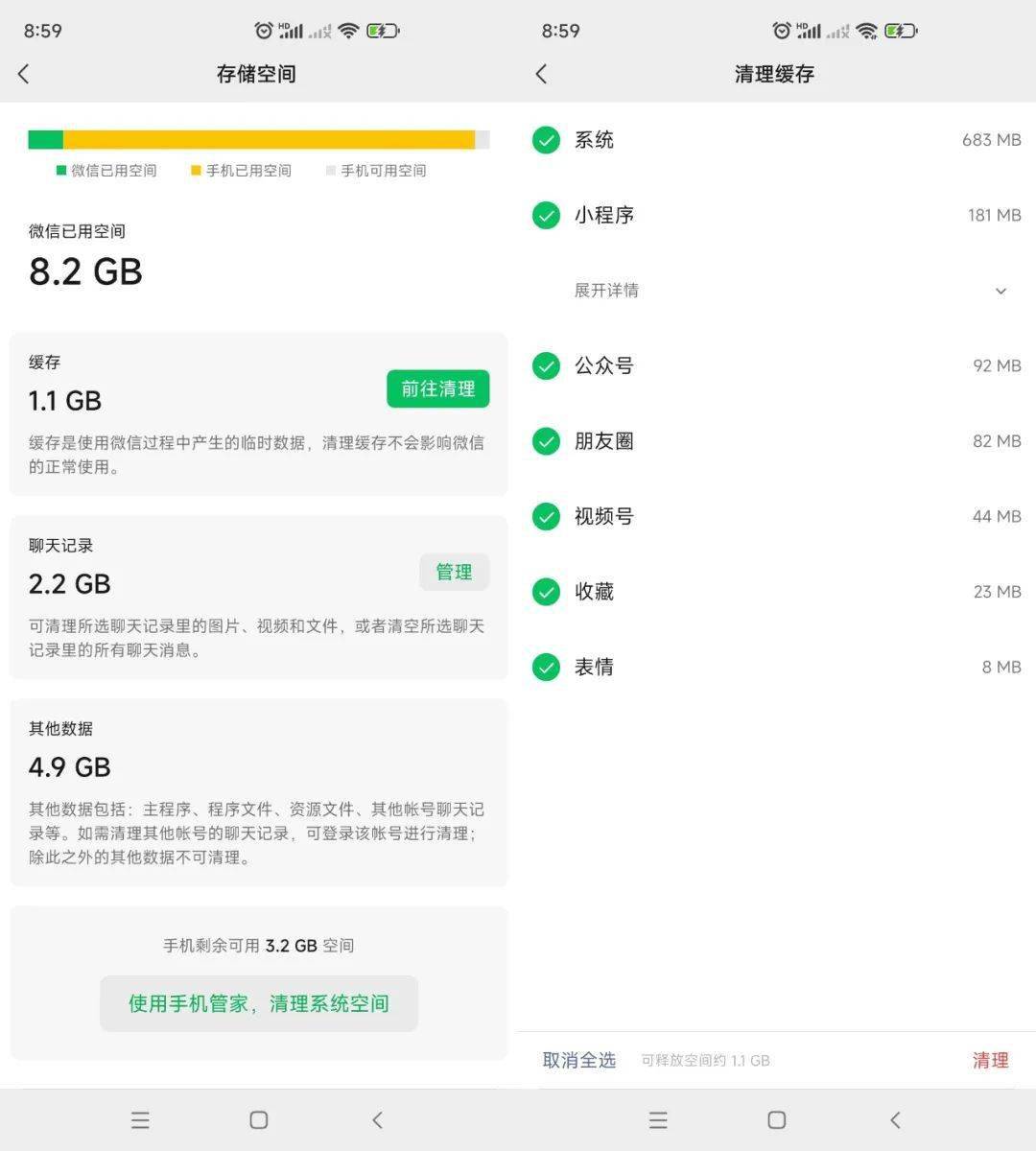
Task: Tap the 8 MB size for 表情
Action: click(x=1001, y=667)
